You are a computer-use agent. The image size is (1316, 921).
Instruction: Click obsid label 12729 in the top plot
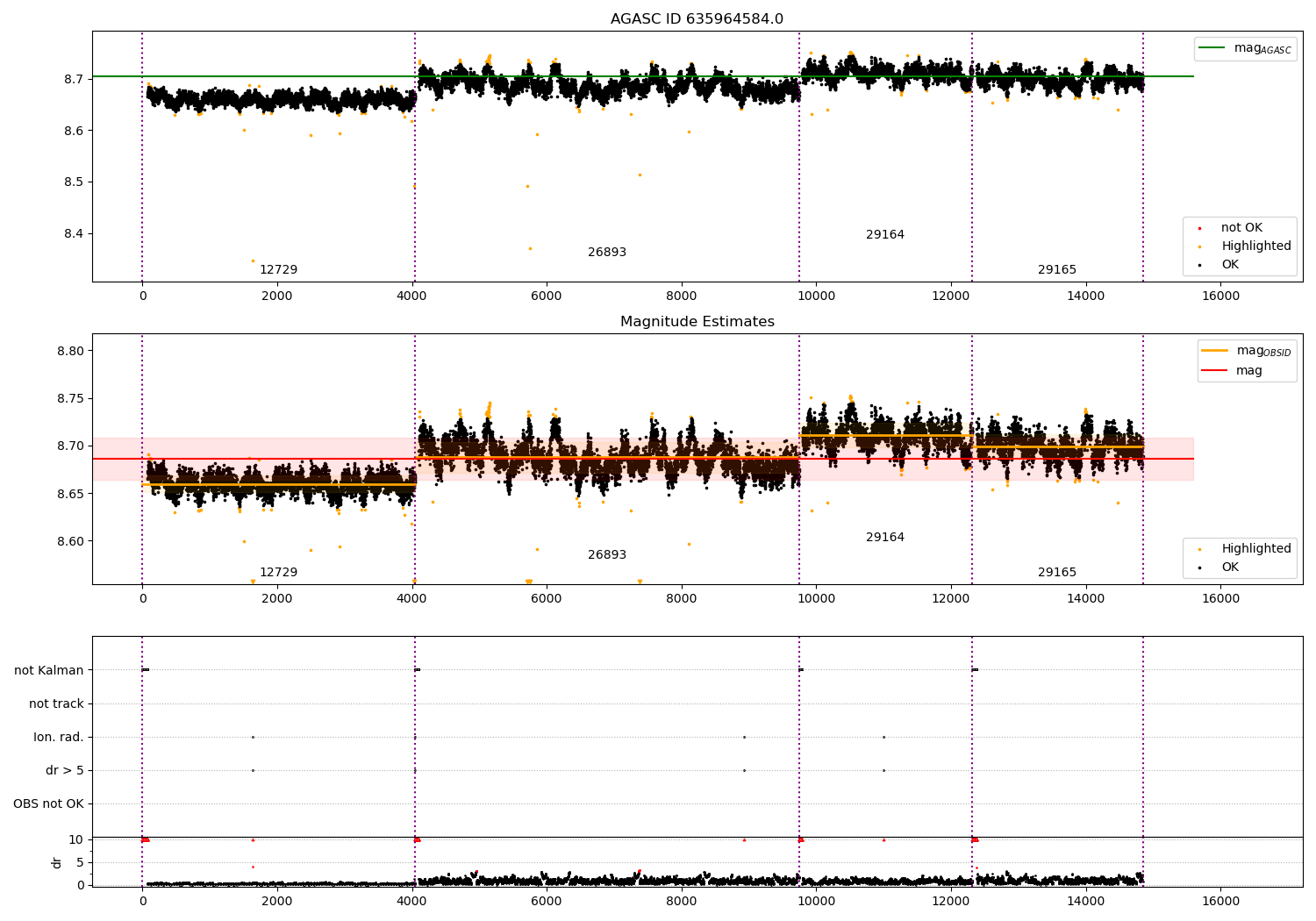tap(278, 270)
